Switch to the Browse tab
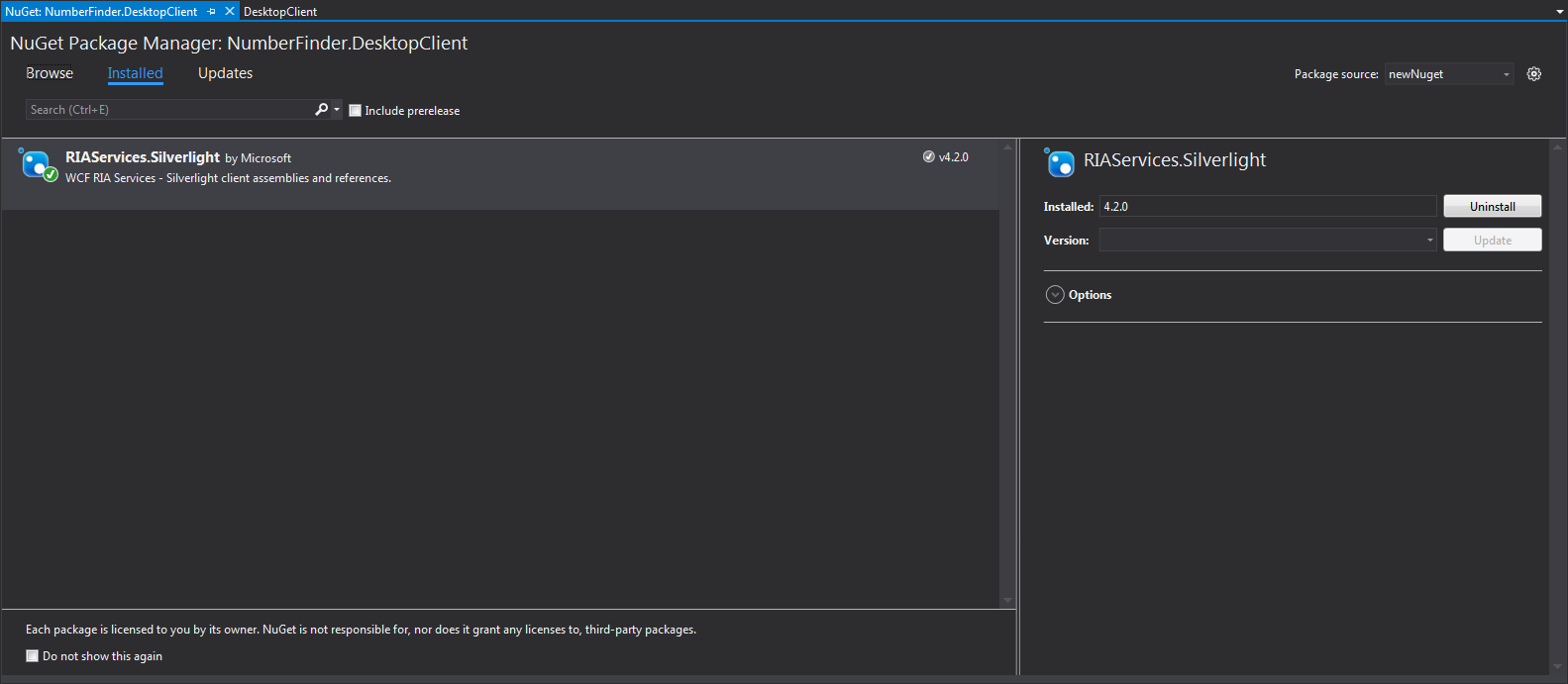Viewport: 1568px width, 684px height. click(50, 73)
